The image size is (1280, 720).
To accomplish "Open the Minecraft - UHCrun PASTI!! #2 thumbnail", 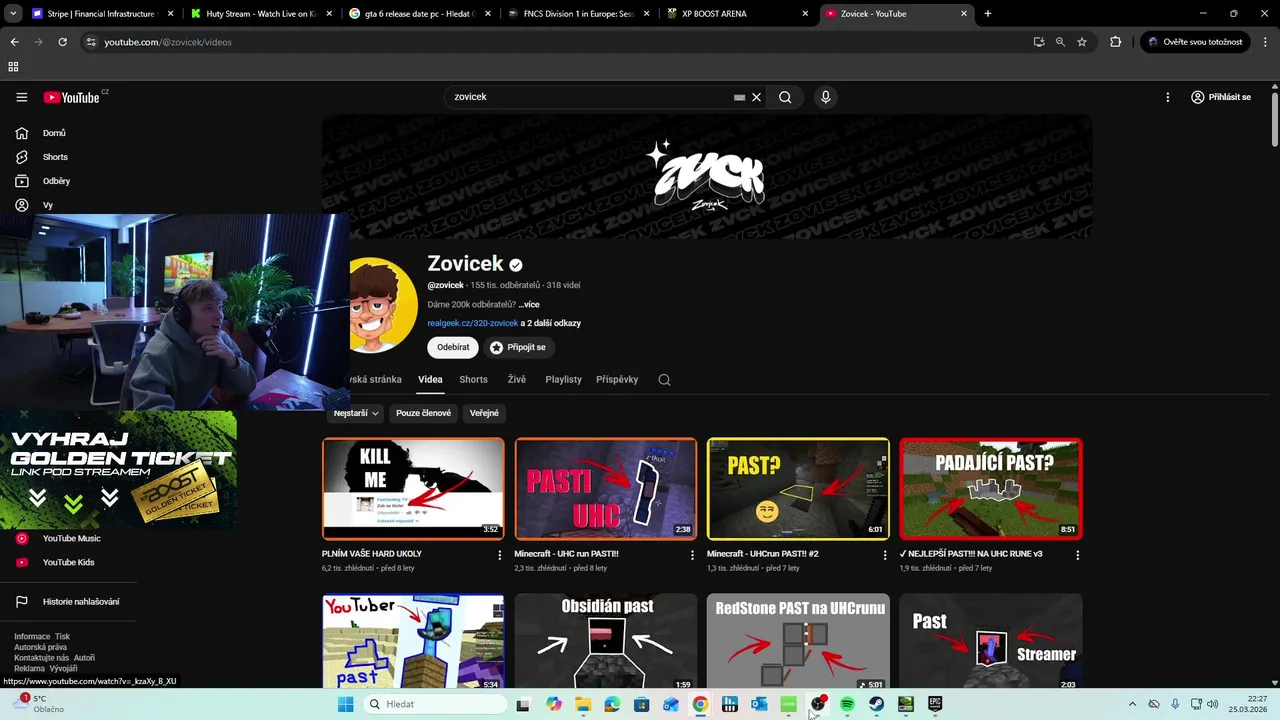I will pos(798,489).
